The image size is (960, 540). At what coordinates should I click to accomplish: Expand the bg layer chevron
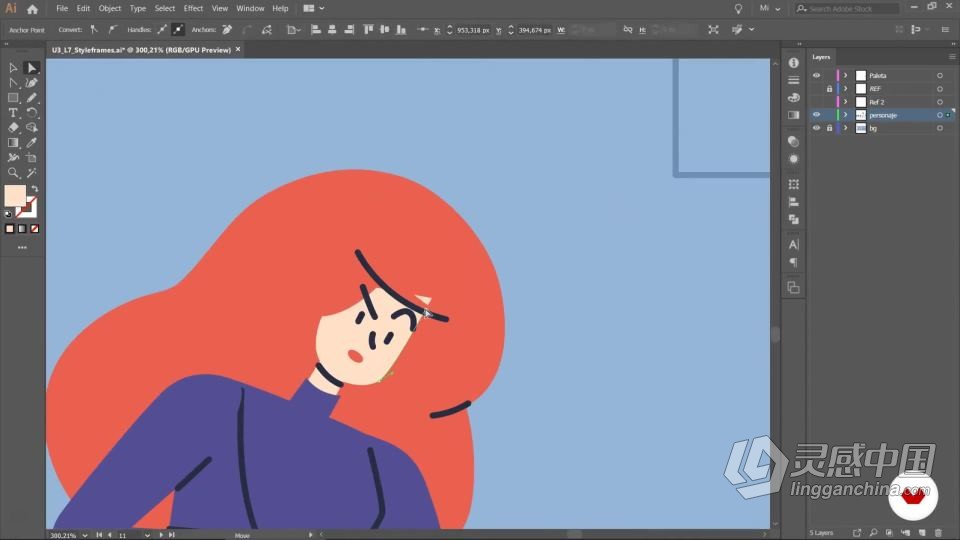pyautogui.click(x=846, y=128)
